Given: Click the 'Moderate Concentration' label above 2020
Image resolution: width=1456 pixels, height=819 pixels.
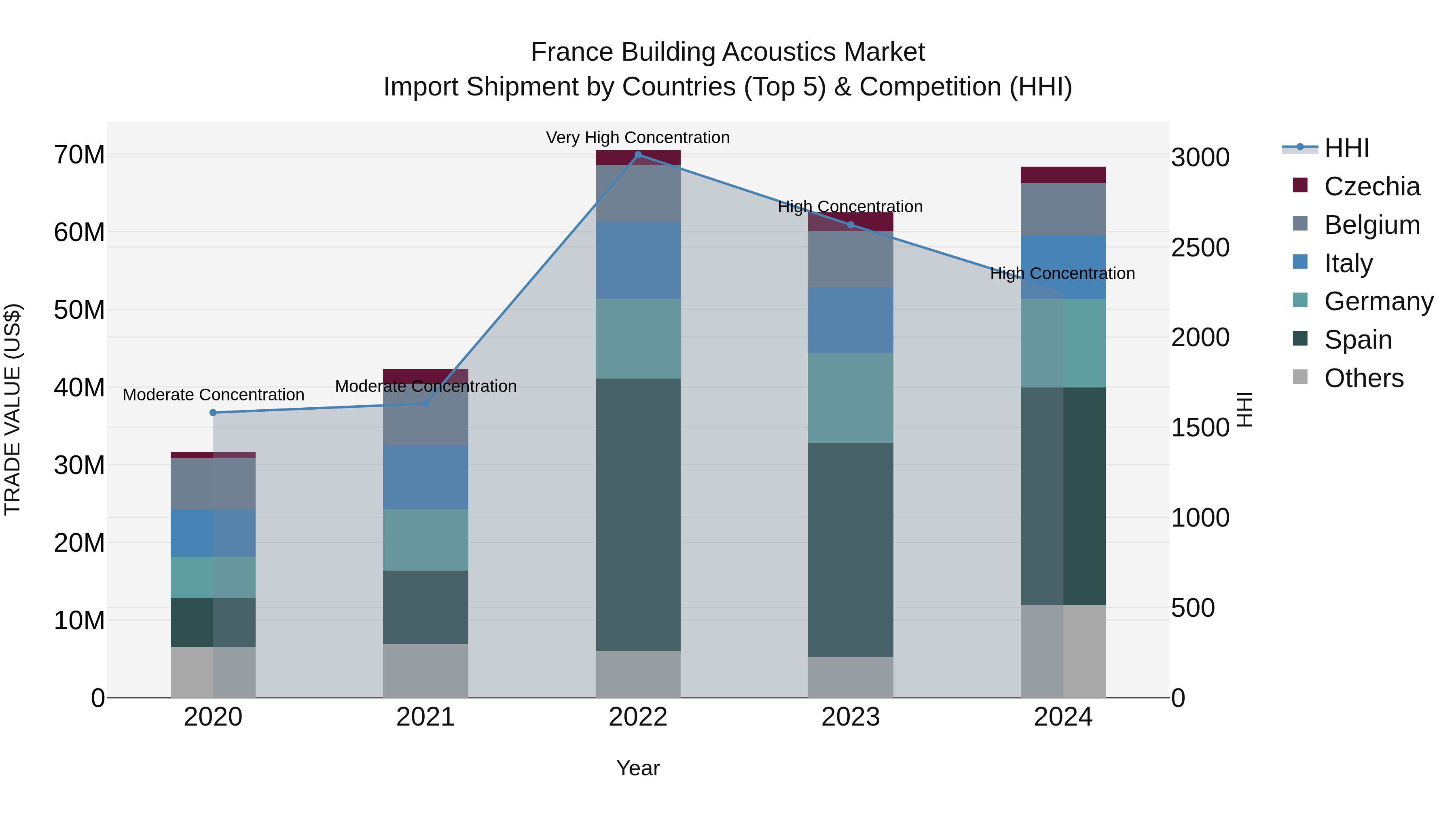Looking at the screenshot, I should point(214,394).
